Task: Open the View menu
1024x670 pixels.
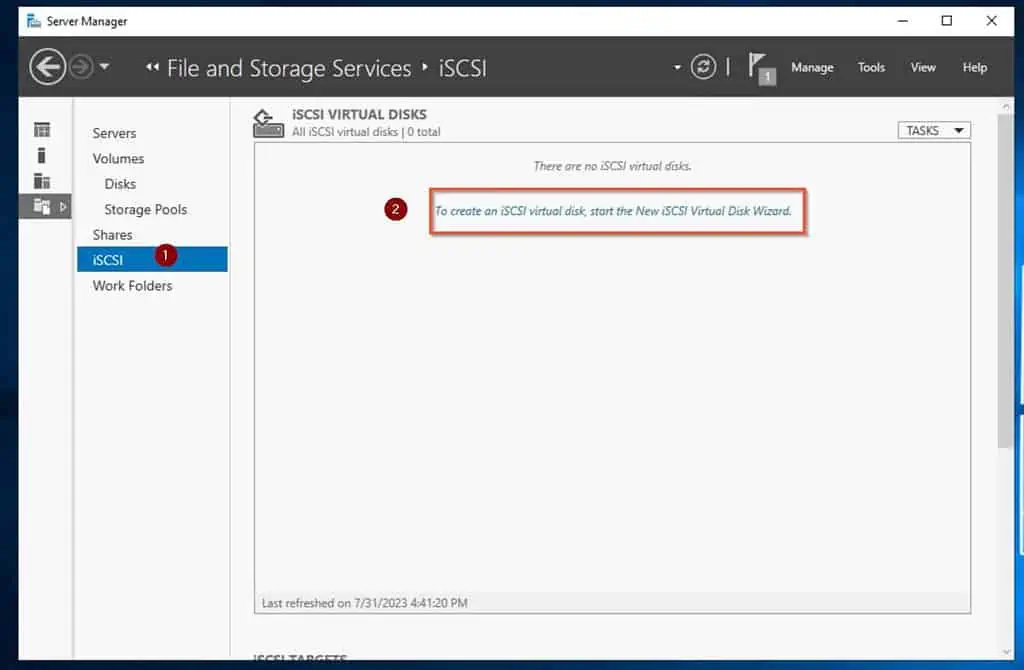Action: pyautogui.click(x=923, y=67)
